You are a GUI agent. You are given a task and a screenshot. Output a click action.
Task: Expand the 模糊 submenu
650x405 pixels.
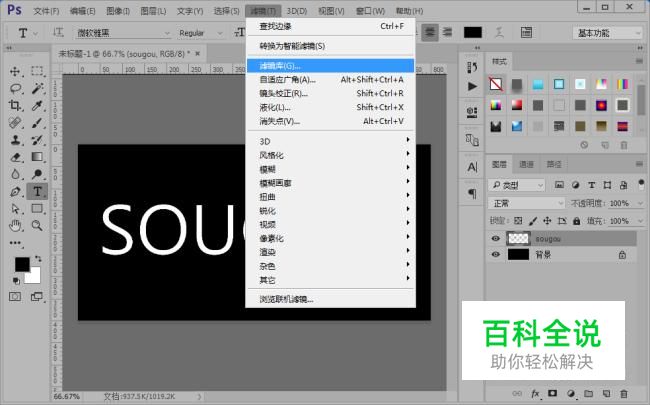[x=331, y=169]
